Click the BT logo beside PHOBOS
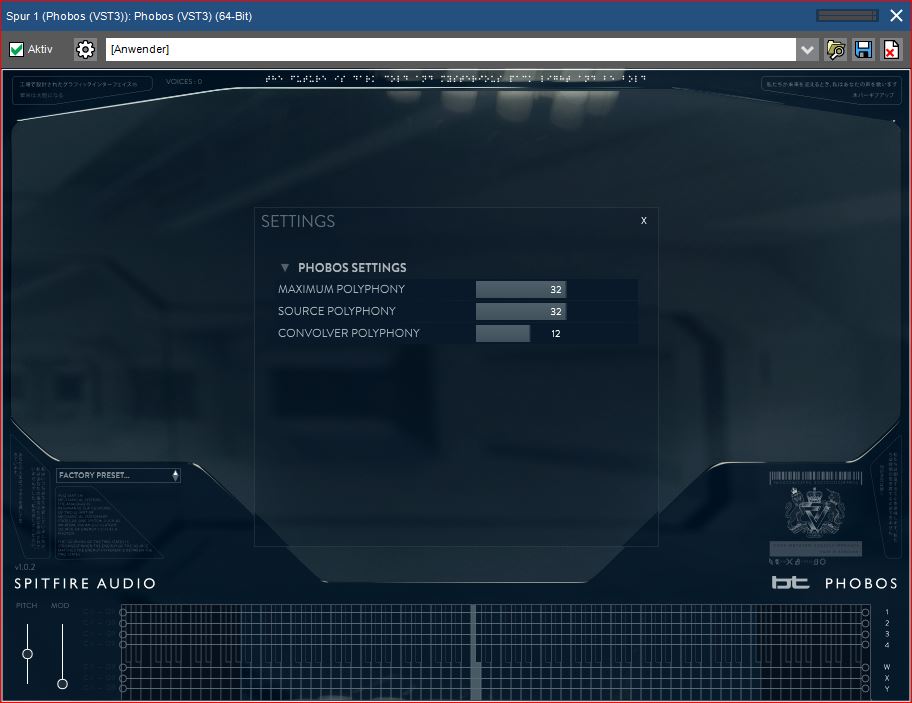Screen dimensions: 912x703 tap(790, 582)
